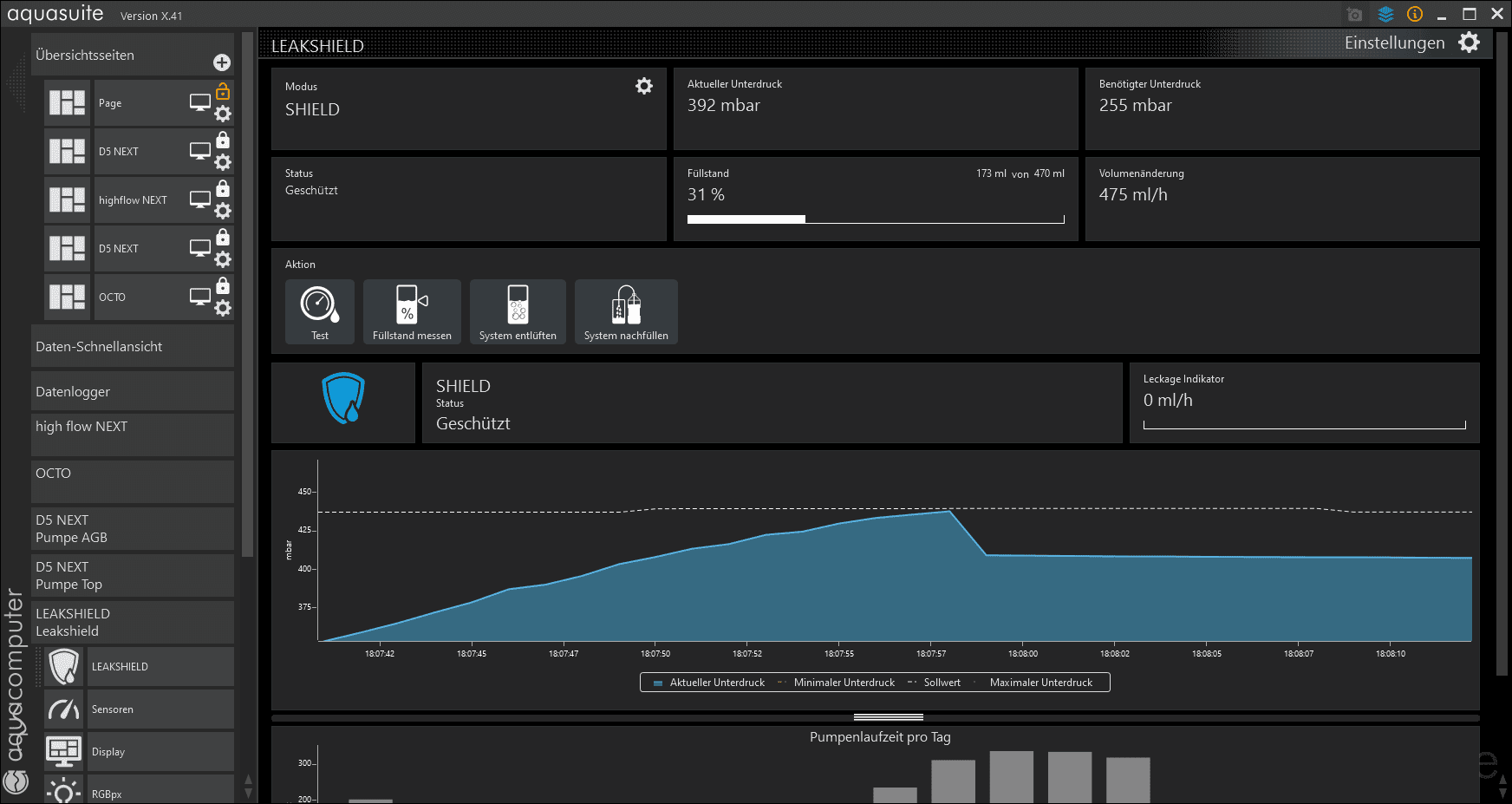Run Füllstand messen action
The height and width of the screenshot is (804, 1512).
point(412,312)
